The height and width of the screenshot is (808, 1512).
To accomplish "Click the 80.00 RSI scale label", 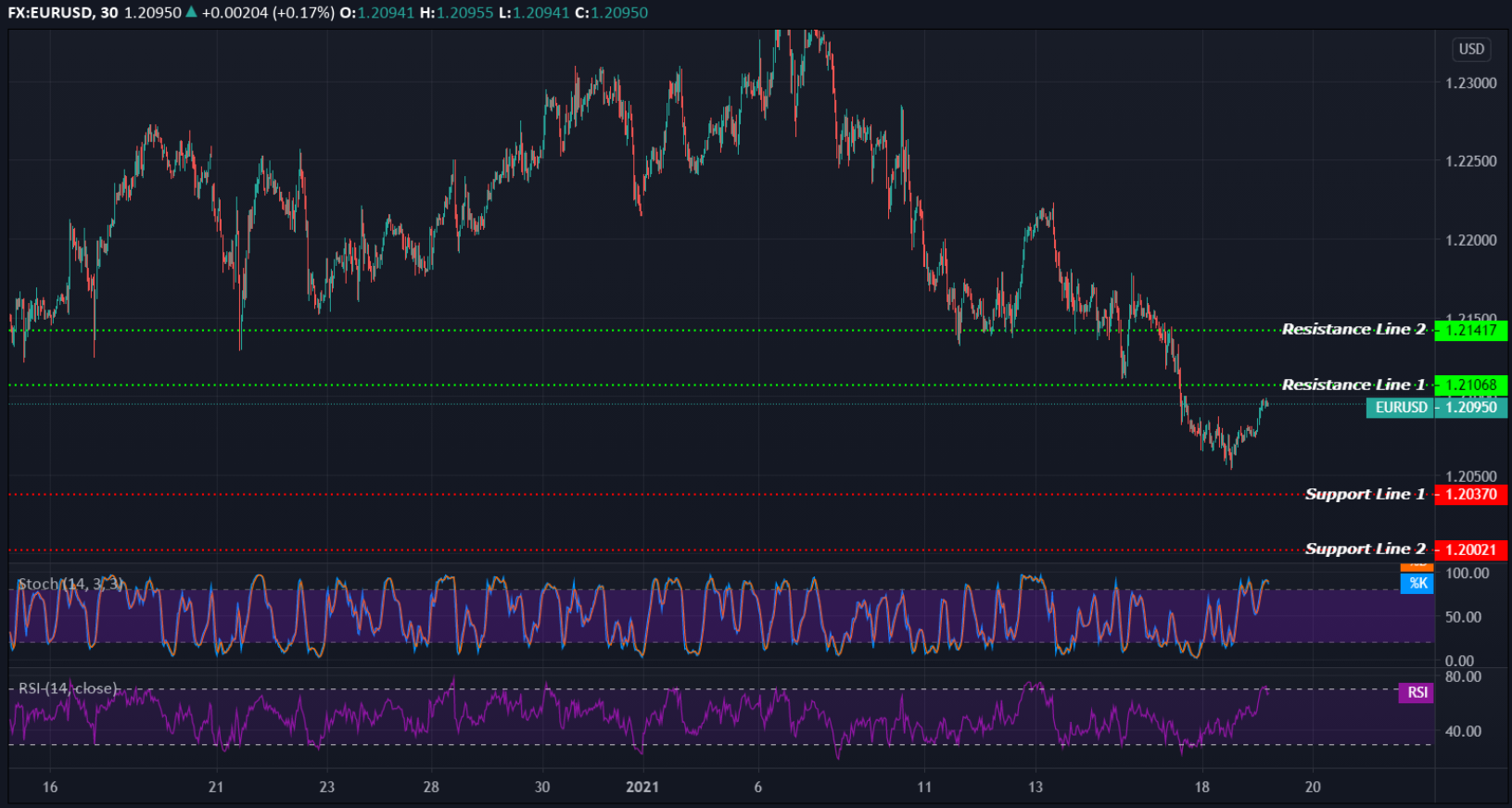I will [x=1464, y=677].
